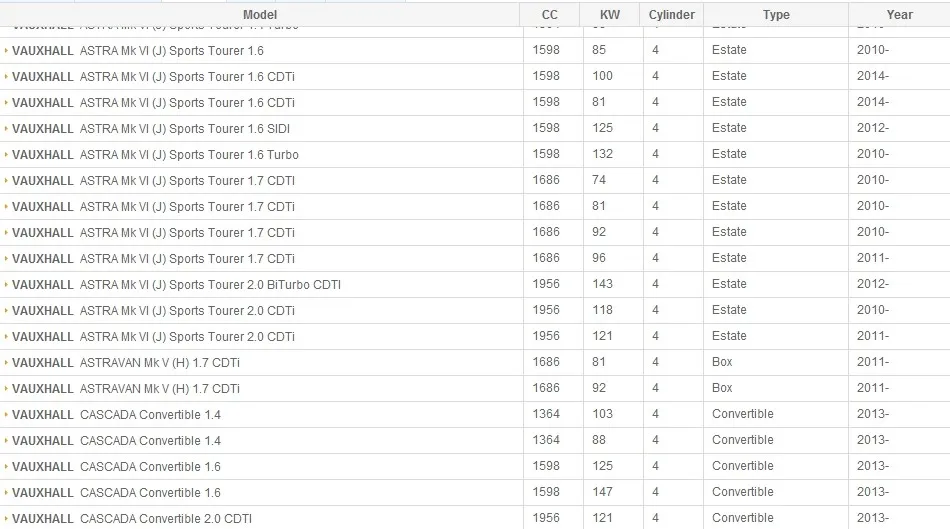This screenshot has height=529, width=950.
Task: Click year '2013-' in CASCADA 1.6 147 kW row
Action: [x=873, y=491]
